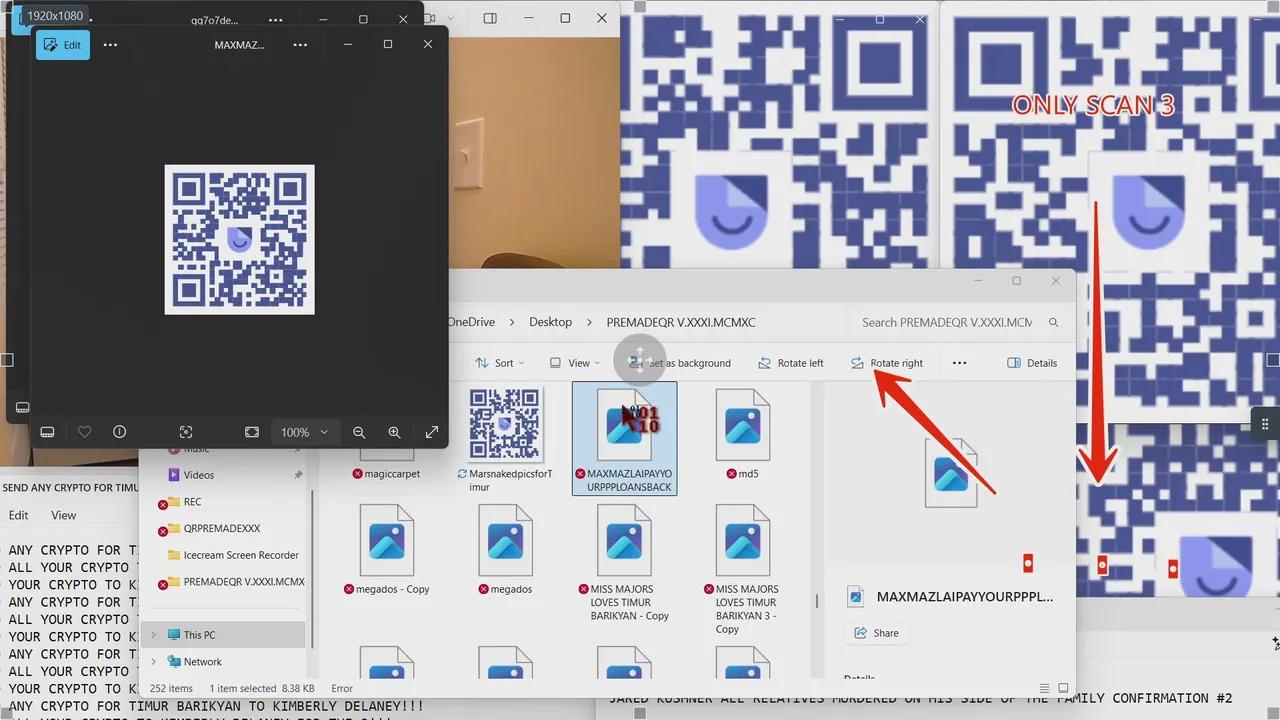Viewport: 1280px width, 720px height.
Task: Click the Edit button in Photos viewer
Action: (x=62, y=45)
